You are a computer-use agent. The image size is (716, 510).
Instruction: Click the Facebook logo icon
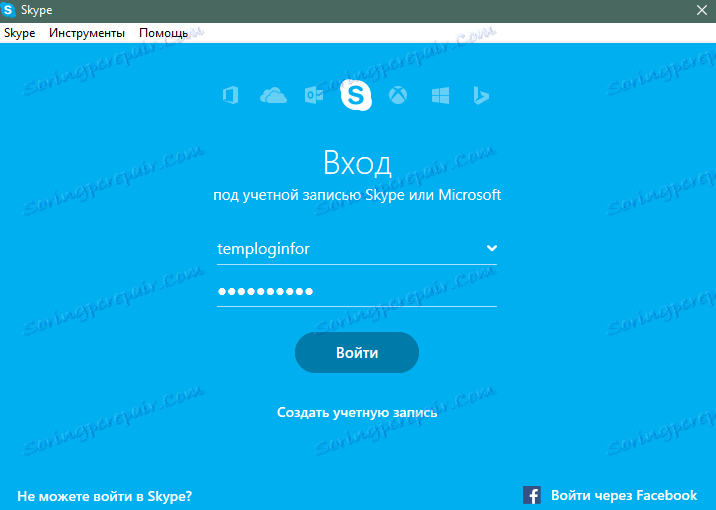pos(532,495)
